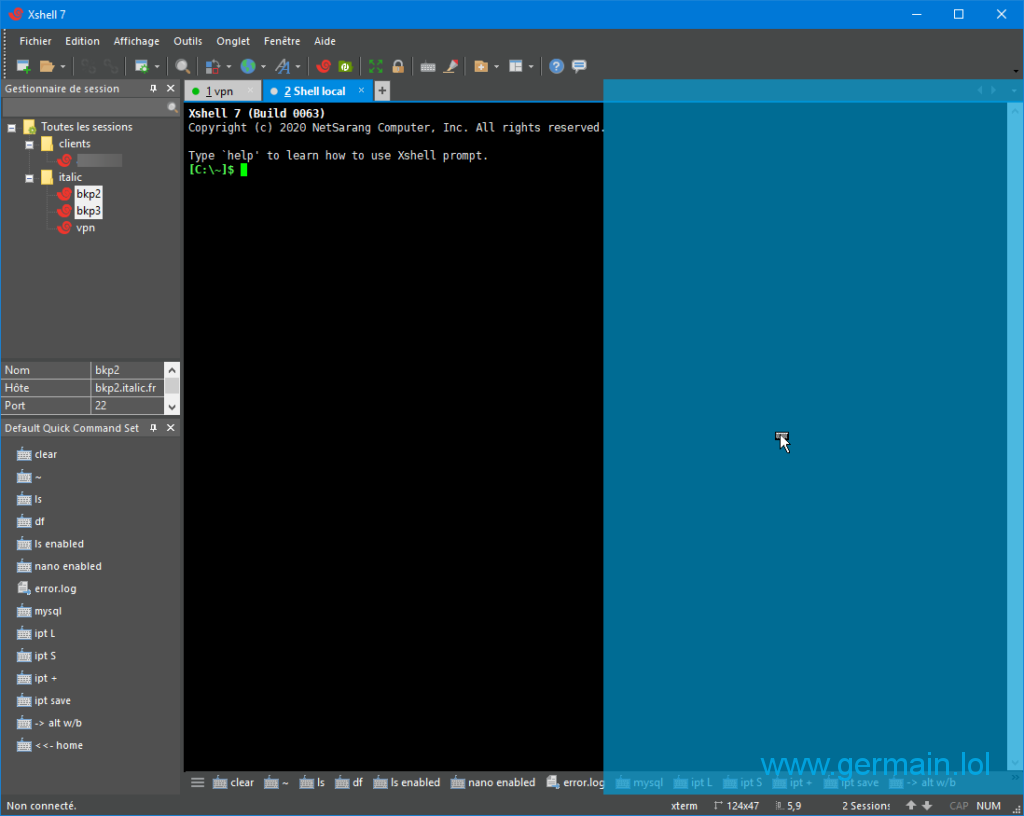The width and height of the screenshot is (1024, 816).
Task: Click the highlighter pen toolbar icon
Action: tap(451, 66)
